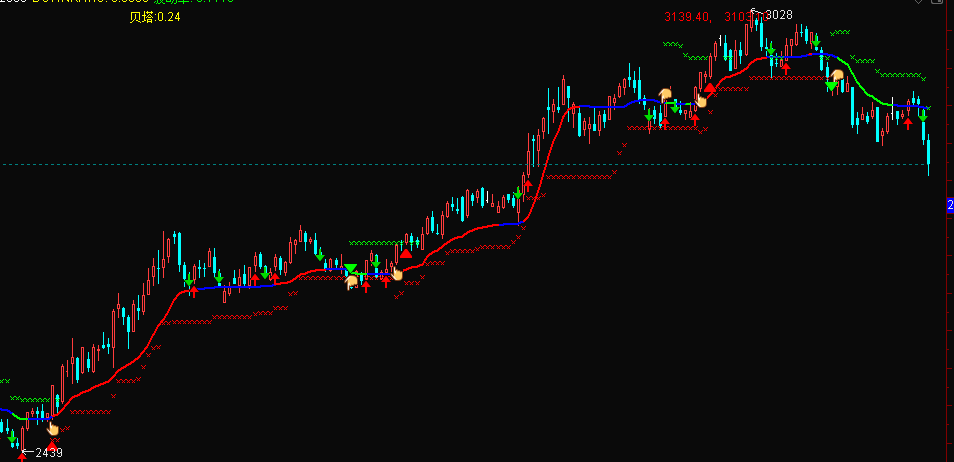
Task: Click the upward-pointing hand icon under the mid-chart green triangle
Action: [x=352, y=282]
